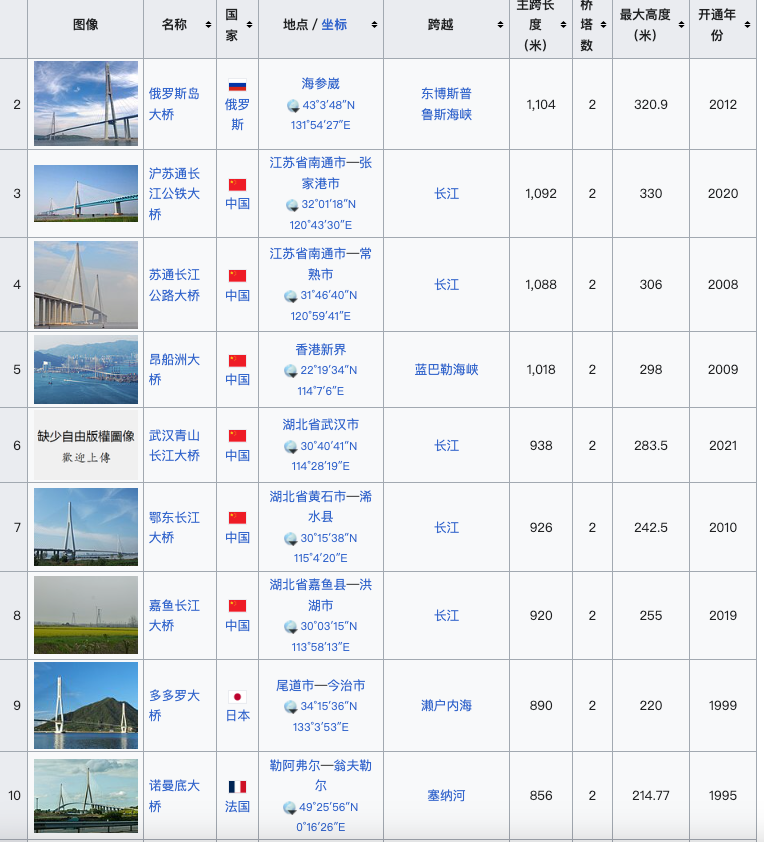The image size is (764, 842).
Task: Click China flag in 昂船洲大桥 row
Action: (x=237, y=361)
